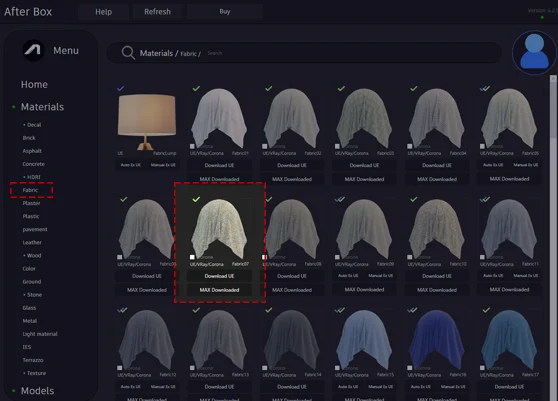Click Download UE under Fabric07
The height and width of the screenshot is (401, 558).
click(x=219, y=276)
